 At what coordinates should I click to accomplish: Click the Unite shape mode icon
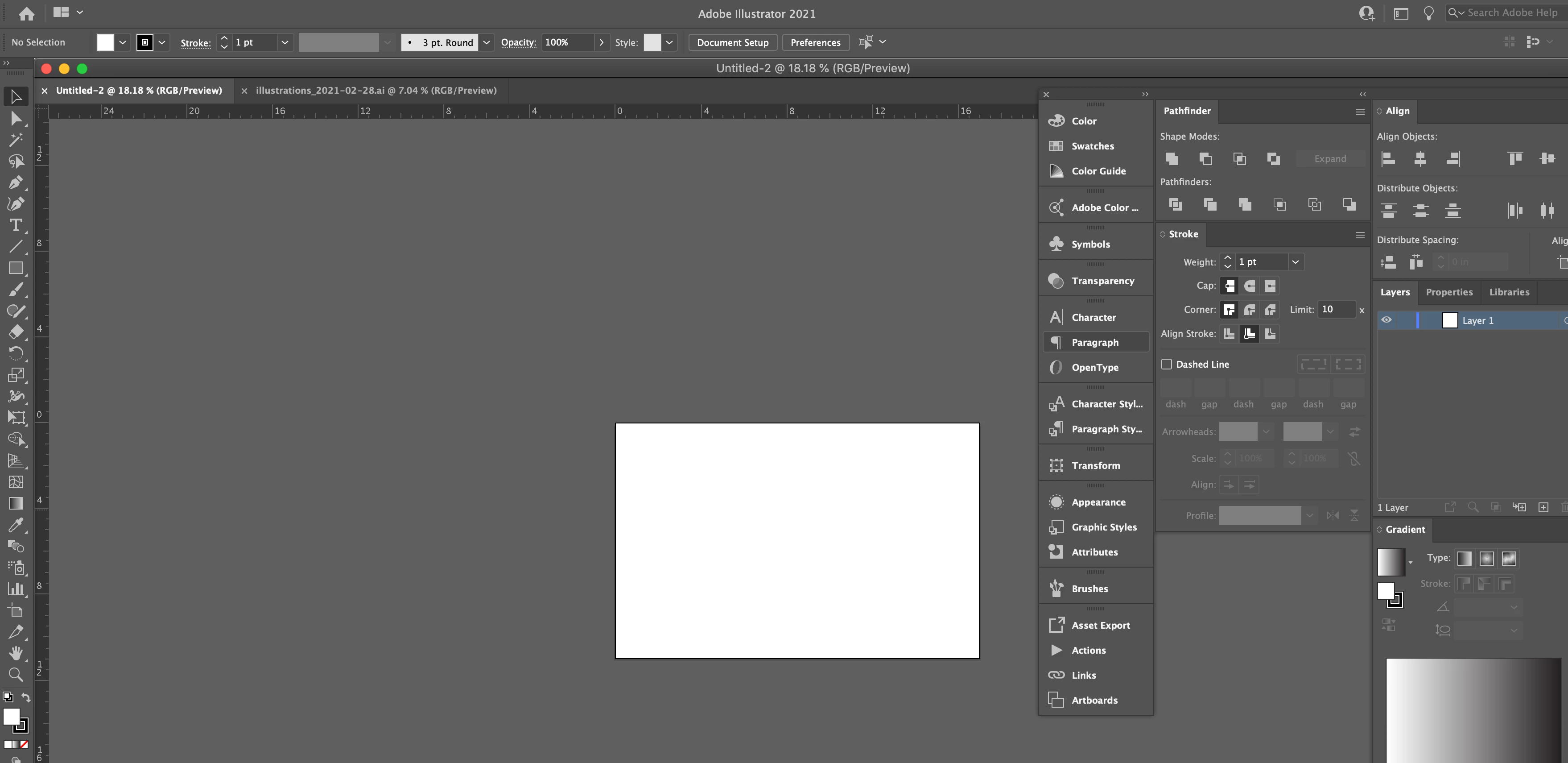tap(1171, 159)
